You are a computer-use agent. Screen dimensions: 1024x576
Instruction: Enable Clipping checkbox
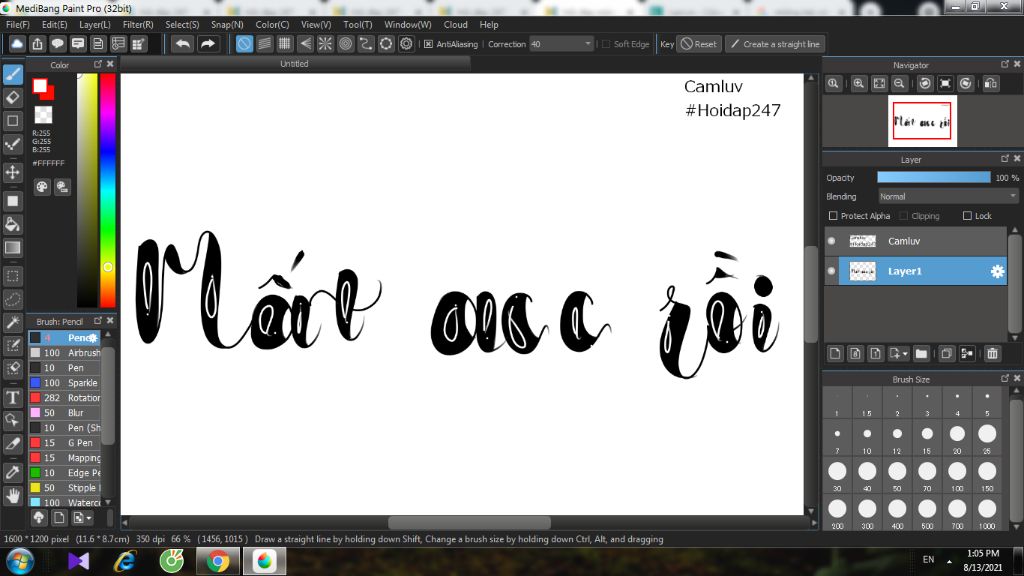pyautogui.click(x=904, y=216)
